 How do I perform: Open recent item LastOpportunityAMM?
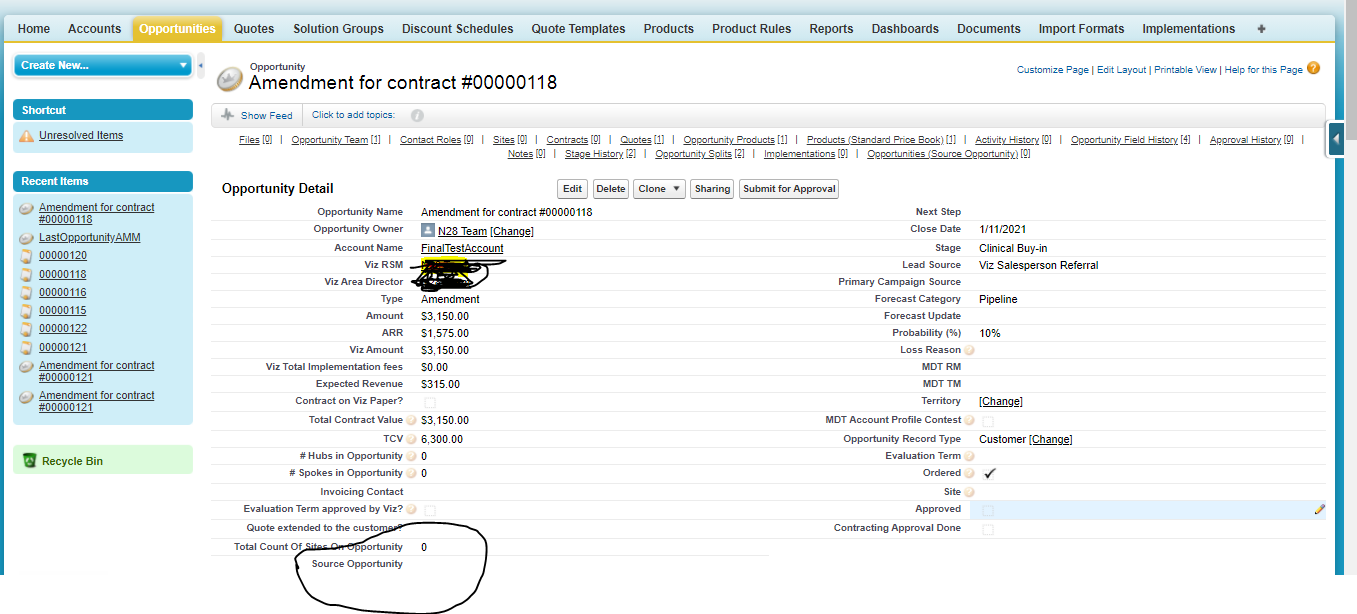coord(90,238)
